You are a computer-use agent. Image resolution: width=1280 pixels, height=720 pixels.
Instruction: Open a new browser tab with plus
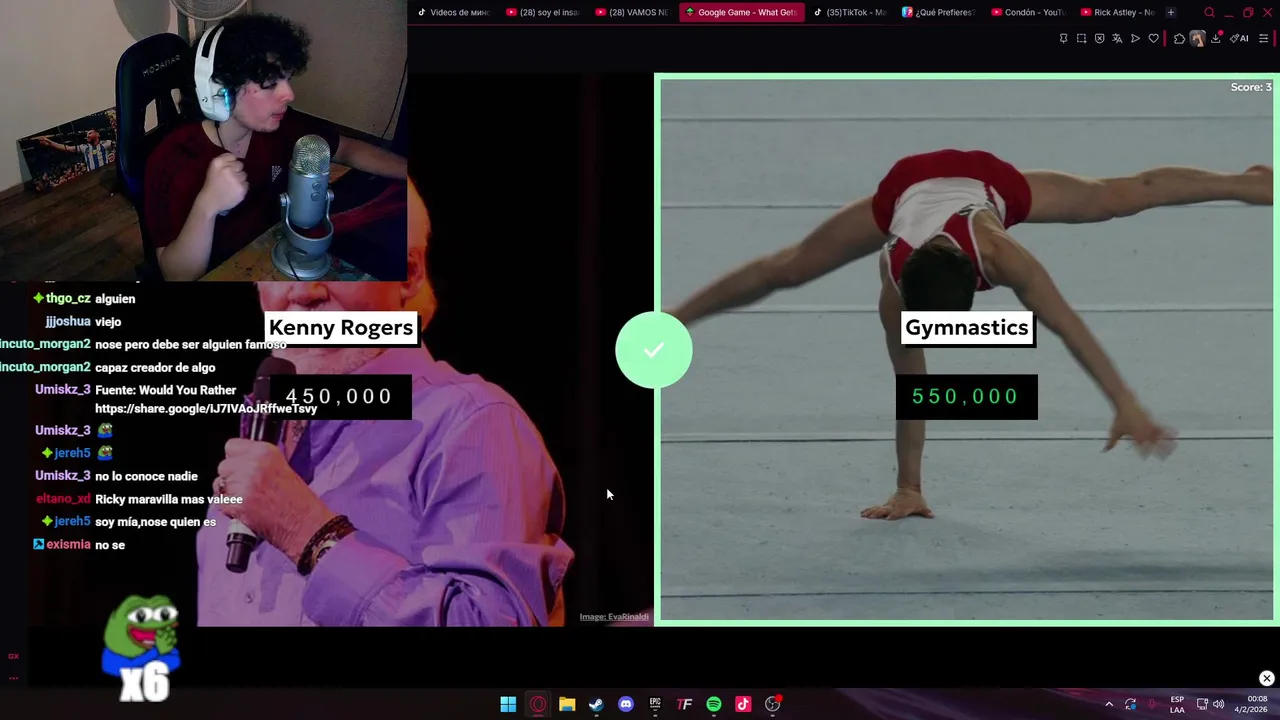click(1171, 12)
